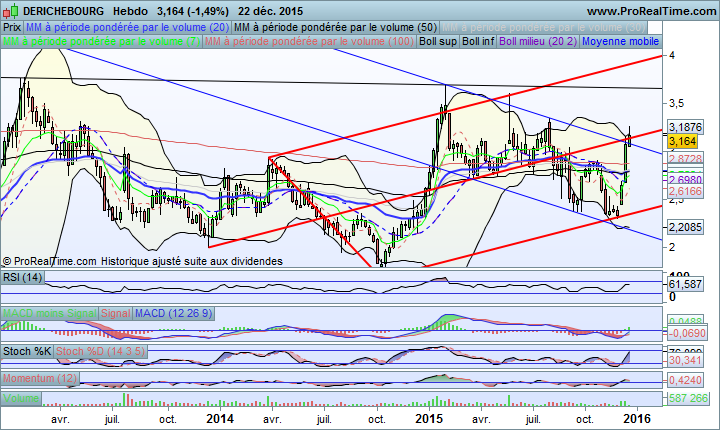Screen dimensions: 720x430
Task: Click the yellow 3,164 current price tag
Action: (x=683, y=141)
